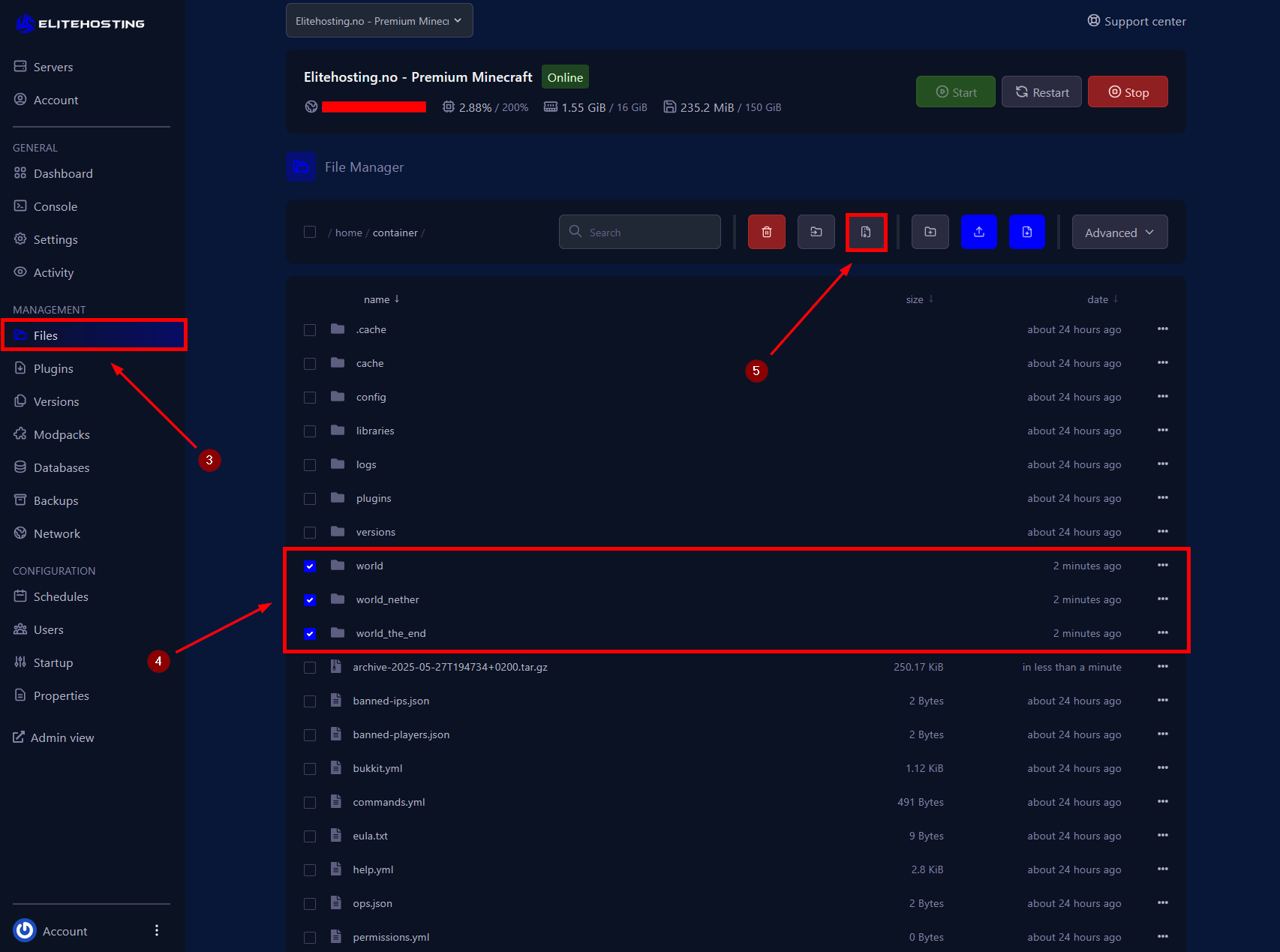Click the Restart server button
The width and height of the screenshot is (1280, 952).
(x=1041, y=92)
